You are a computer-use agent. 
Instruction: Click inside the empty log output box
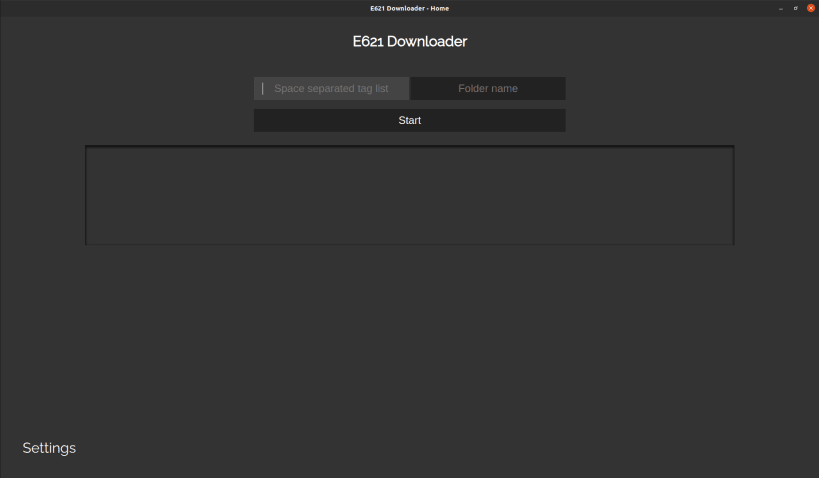point(410,195)
